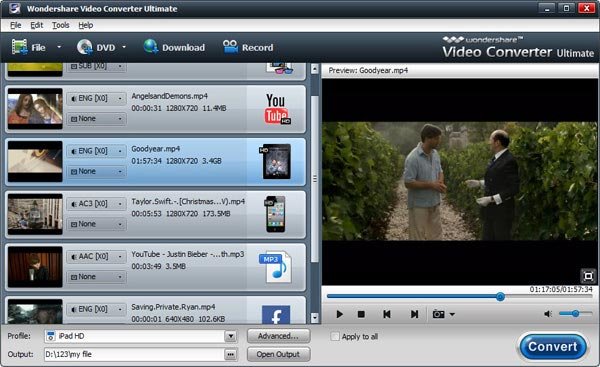The image size is (600, 367).
Task: Click the file list scroll down arrow
Action: pos(315,317)
